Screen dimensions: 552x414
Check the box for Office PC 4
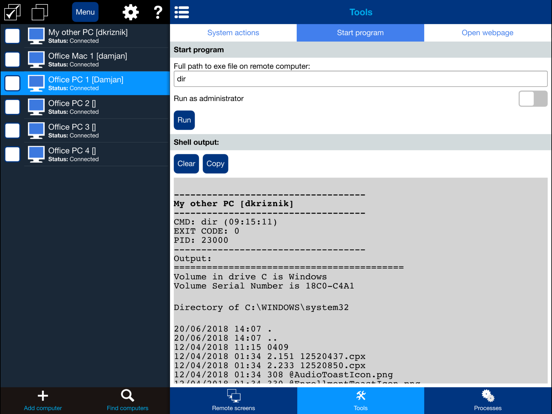12,154
